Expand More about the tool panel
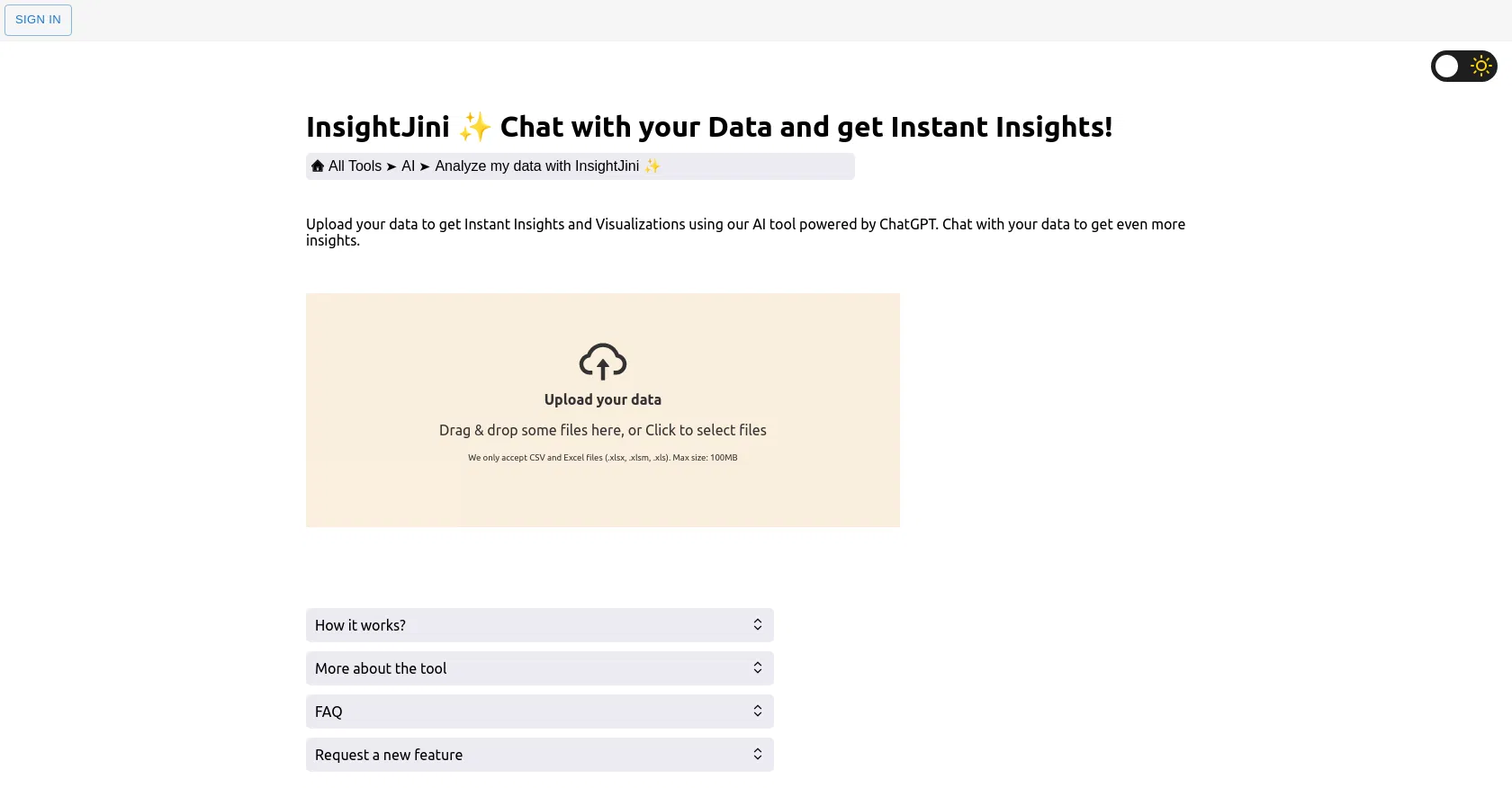 pyautogui.click(x=539, y=667)
